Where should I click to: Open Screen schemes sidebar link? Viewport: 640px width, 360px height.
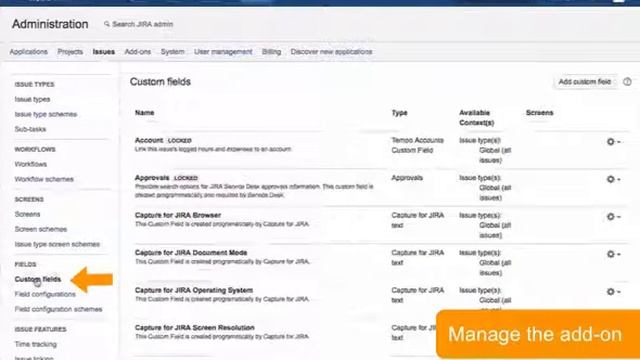click(41, 229)
